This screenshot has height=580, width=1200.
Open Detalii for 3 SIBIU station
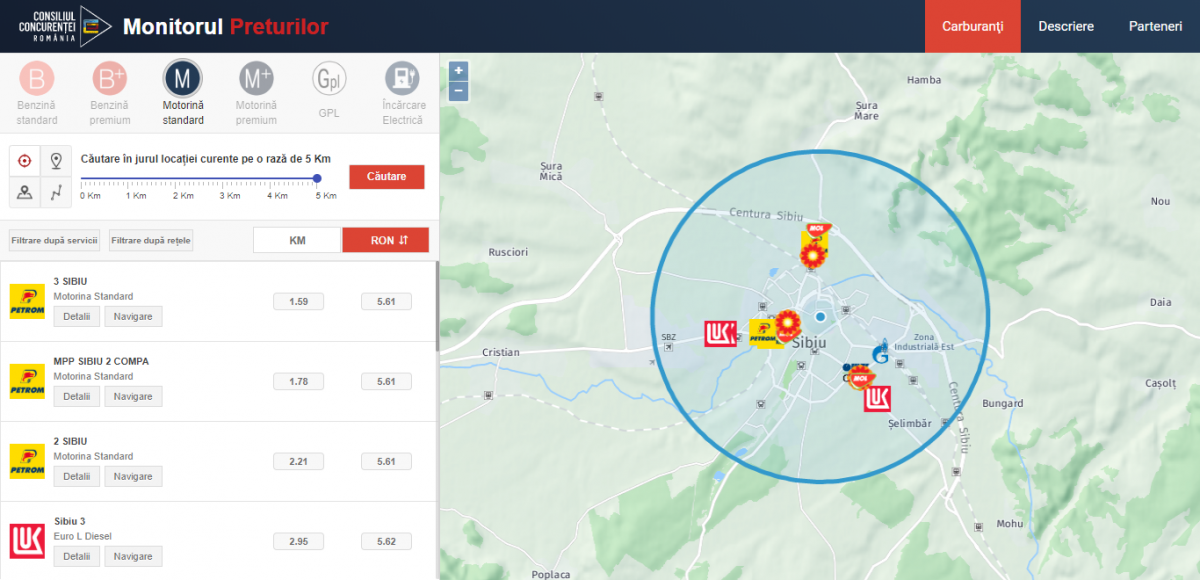coord(77,316)
